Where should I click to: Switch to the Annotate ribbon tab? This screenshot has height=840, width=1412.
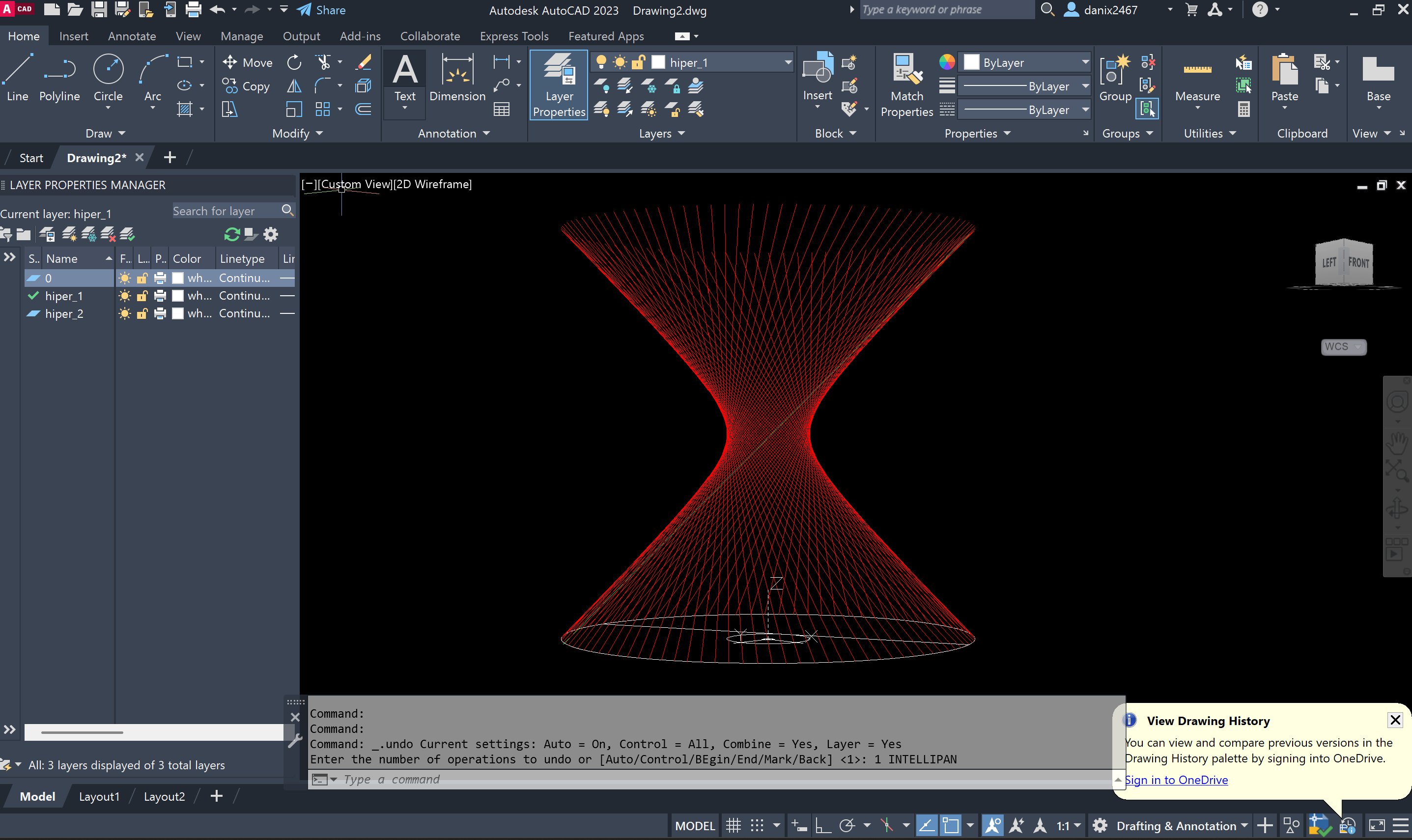click(132, 36)
